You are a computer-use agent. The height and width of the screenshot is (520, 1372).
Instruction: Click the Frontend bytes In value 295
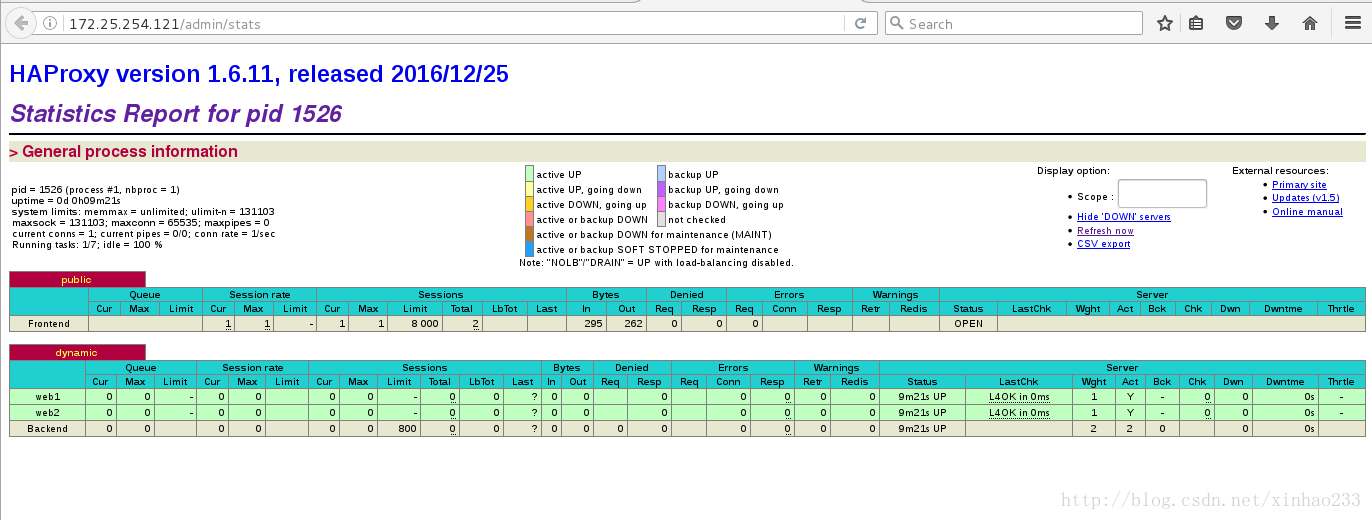click(x=585, y=324)
